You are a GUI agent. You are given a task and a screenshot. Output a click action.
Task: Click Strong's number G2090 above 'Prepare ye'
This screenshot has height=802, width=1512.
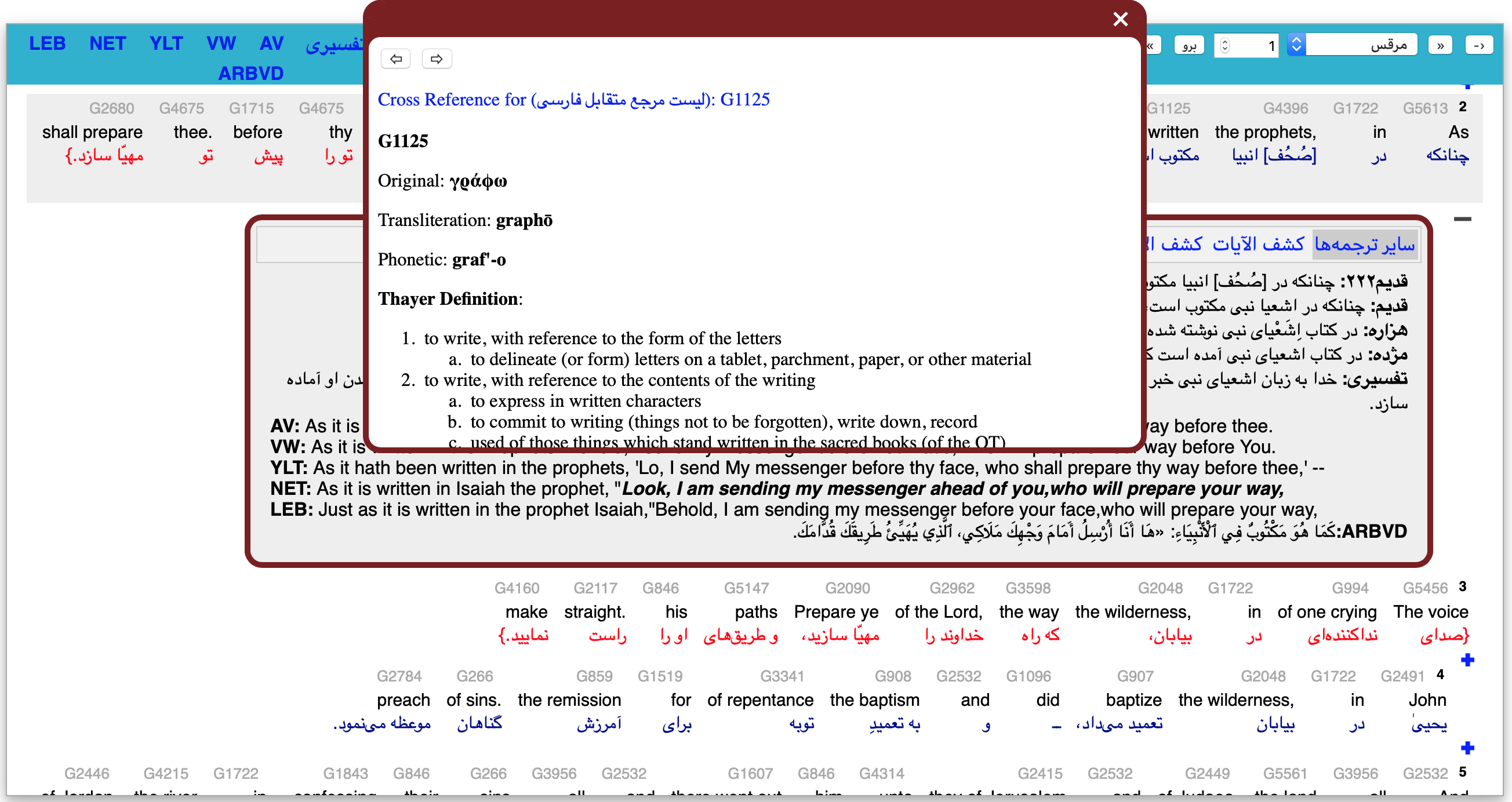(847, 588)
